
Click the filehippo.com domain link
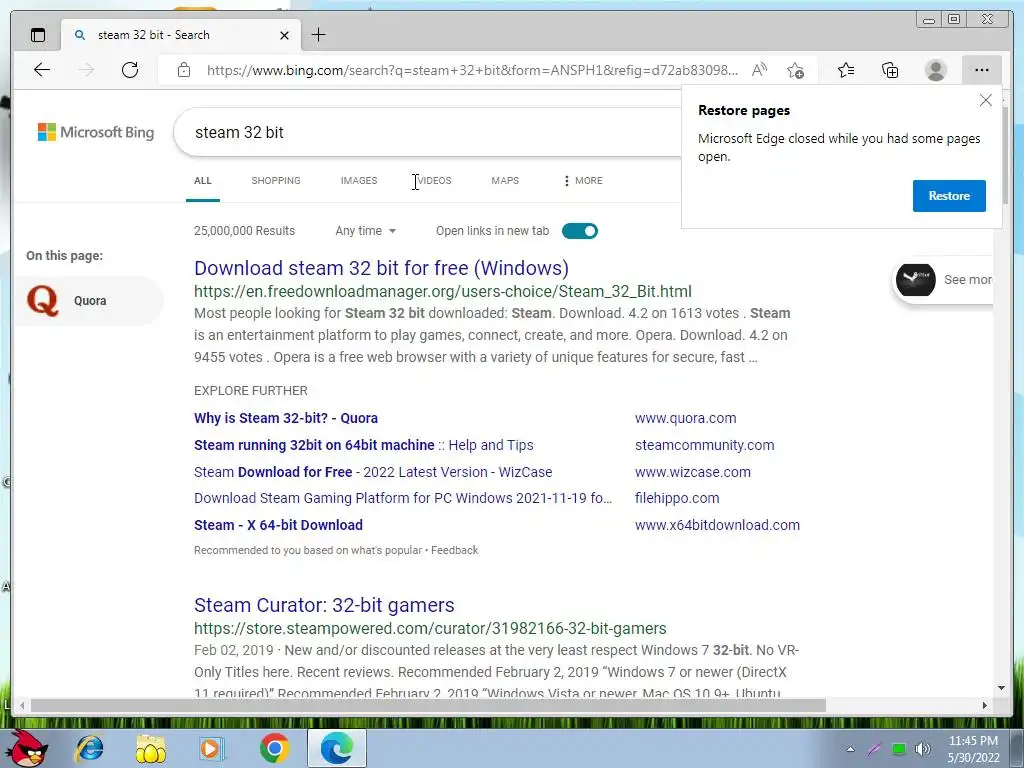(677, 498)
